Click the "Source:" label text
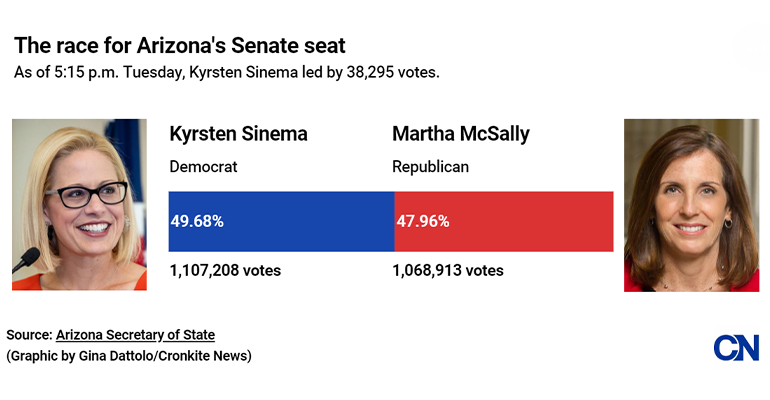Image resolution: width=770 pixels, height=400 pixels. [29, 335]
